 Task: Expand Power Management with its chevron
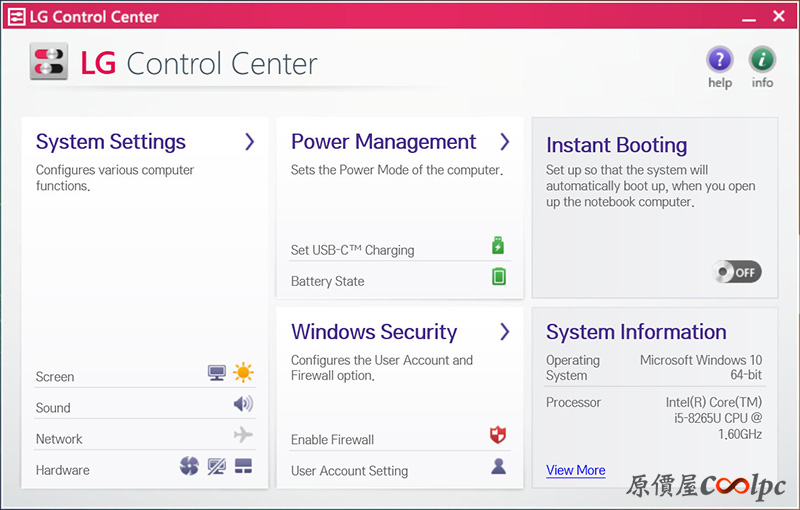click(505, 141)
